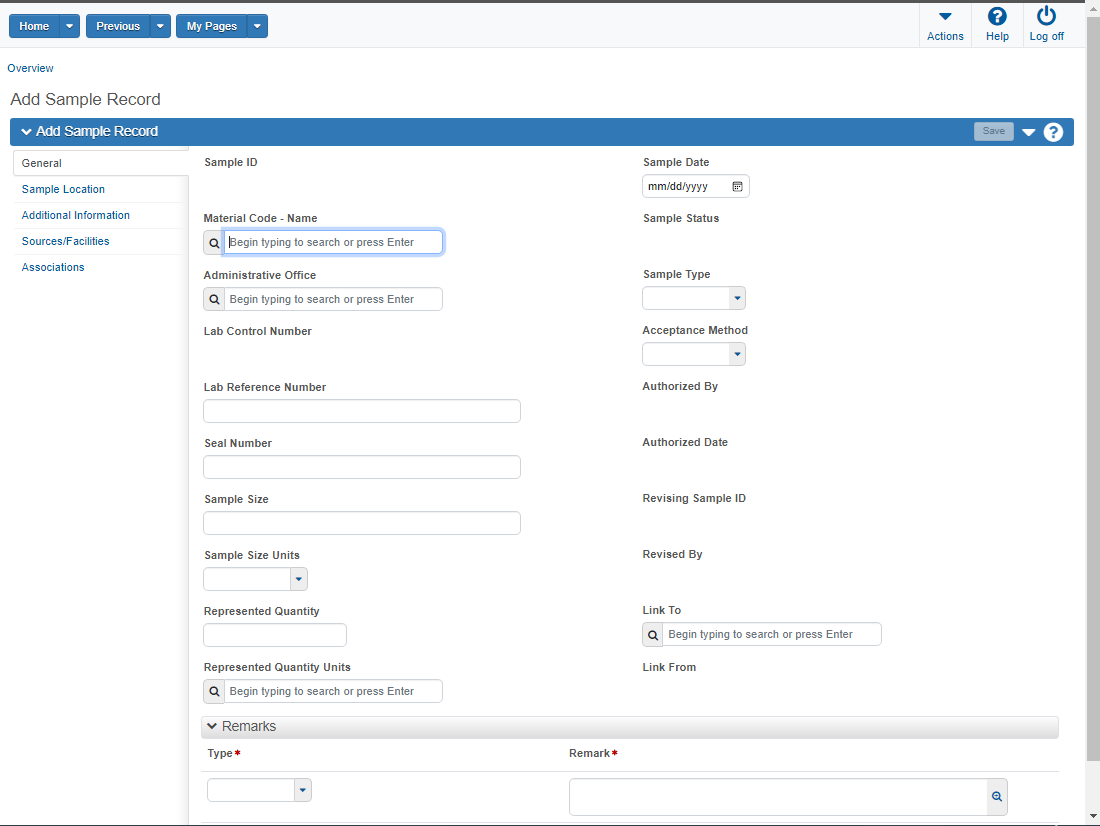Click the Sample Size input field
This screenshot has height=826, width=1100.
[x=362, y=524]
